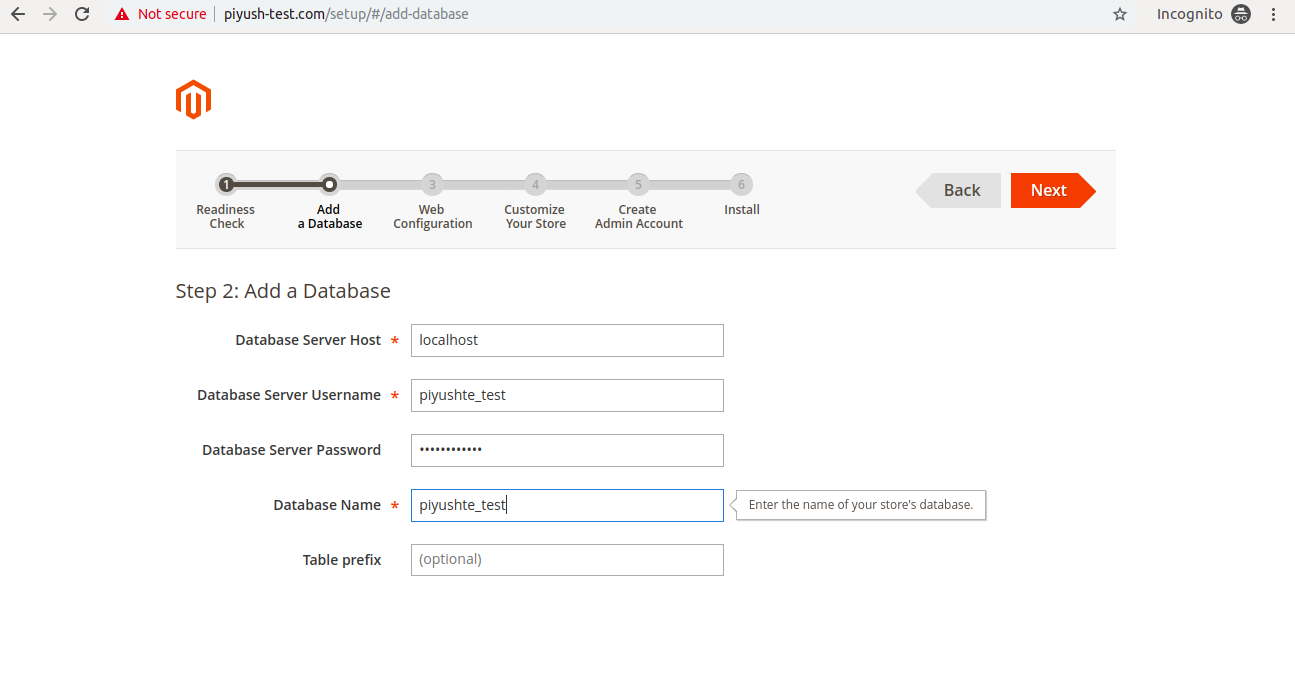
Task: Click the 'Table prefix' label
Action: click(342, 560)
